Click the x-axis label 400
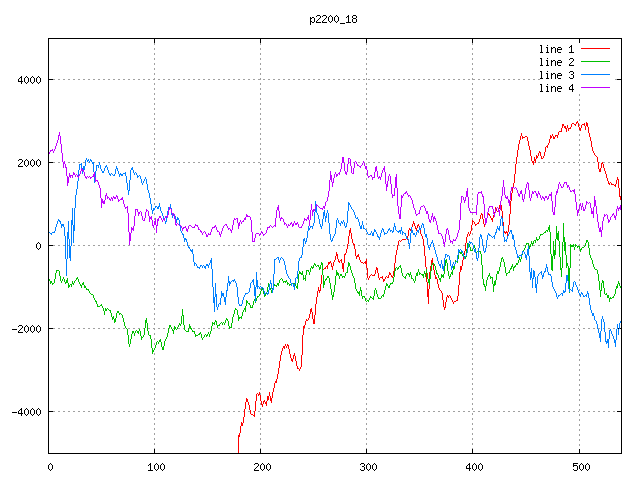This screenshot has width=640, height=480. click(474, 467)
